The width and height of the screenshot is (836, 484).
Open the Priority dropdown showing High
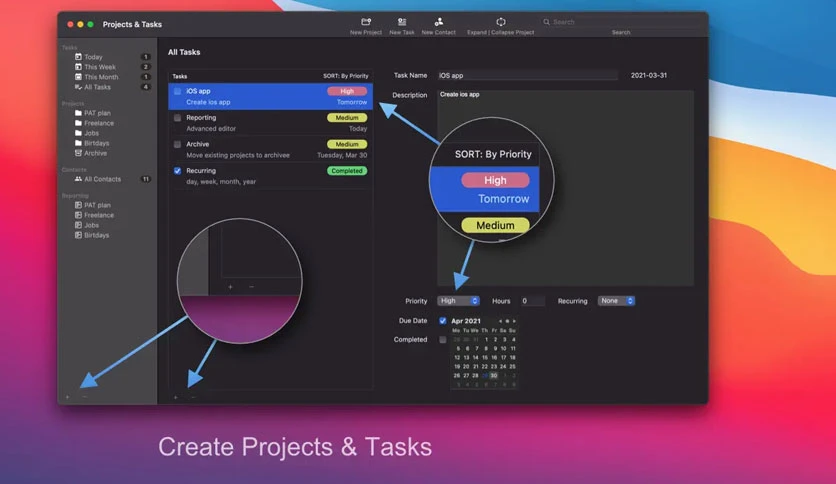point(459,301)
